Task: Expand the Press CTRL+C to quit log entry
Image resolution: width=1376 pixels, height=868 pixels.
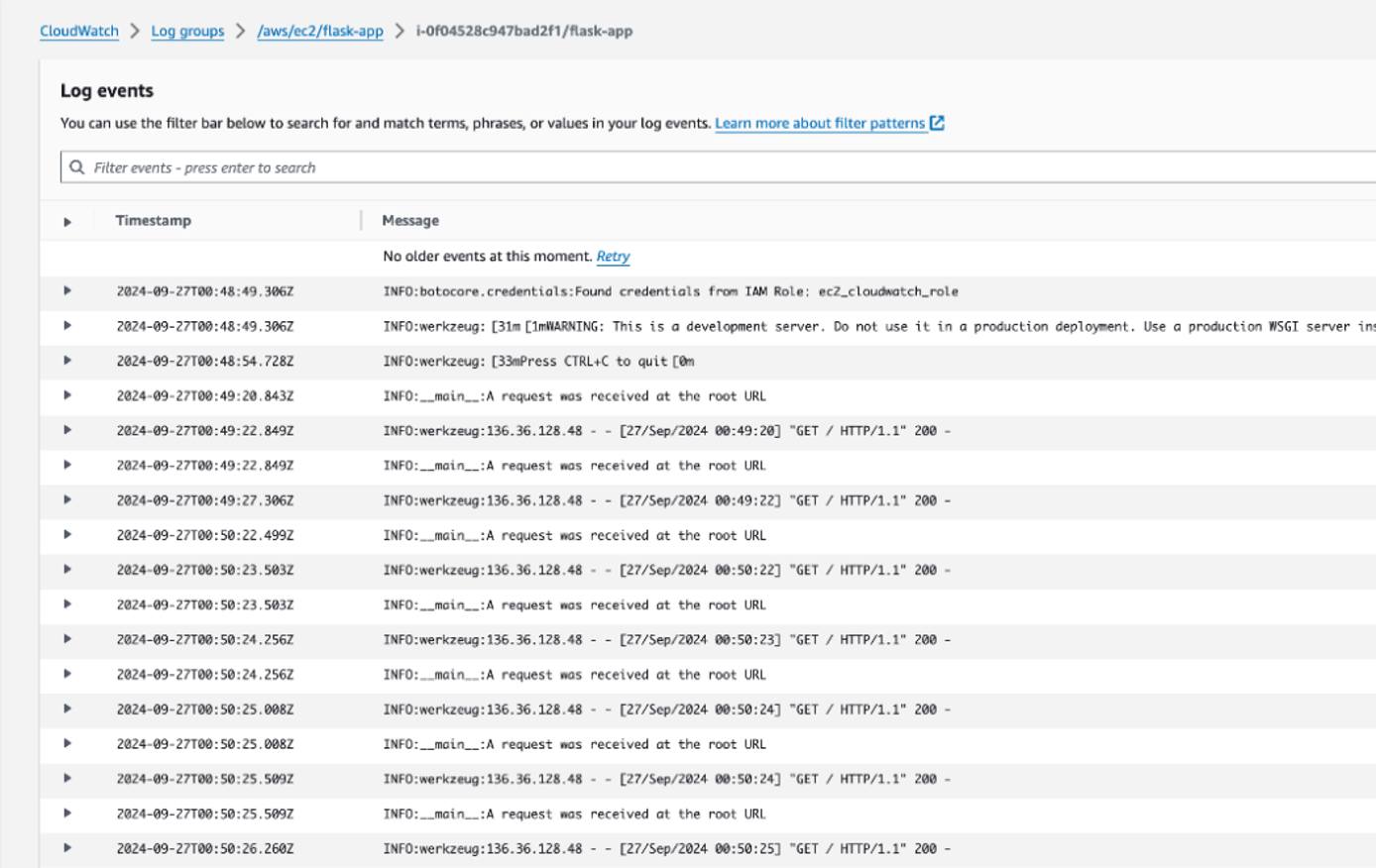Action: coord(65,361)
